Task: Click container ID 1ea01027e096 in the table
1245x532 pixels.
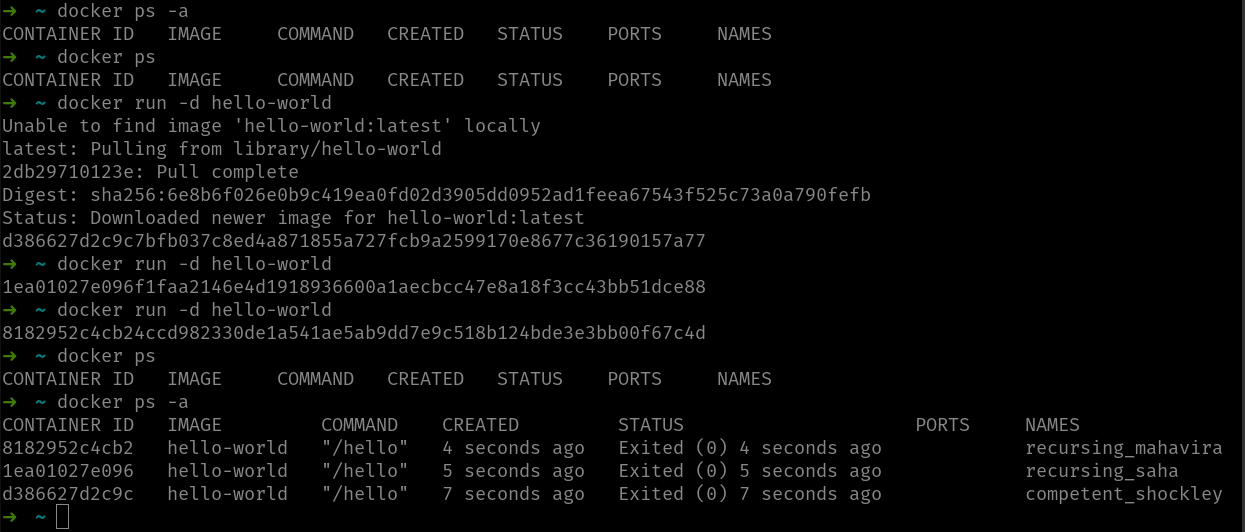Action: 68,471
